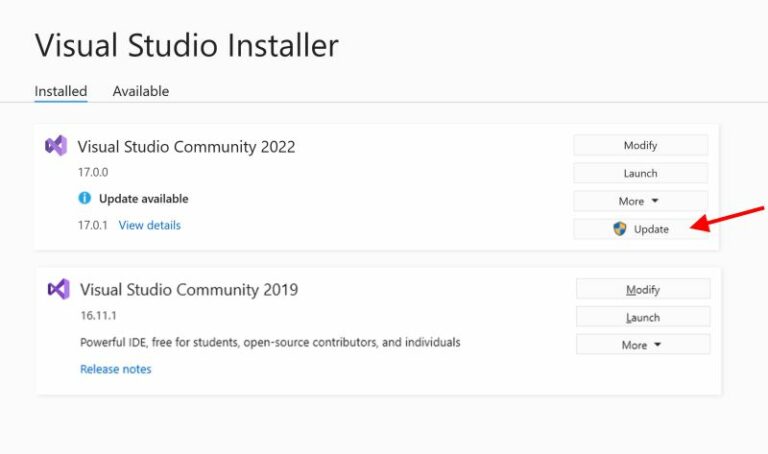768x454 pixels.
Task: Click the Visual Studio 2022 purple logo icon
Action: (x=56, y=146)
